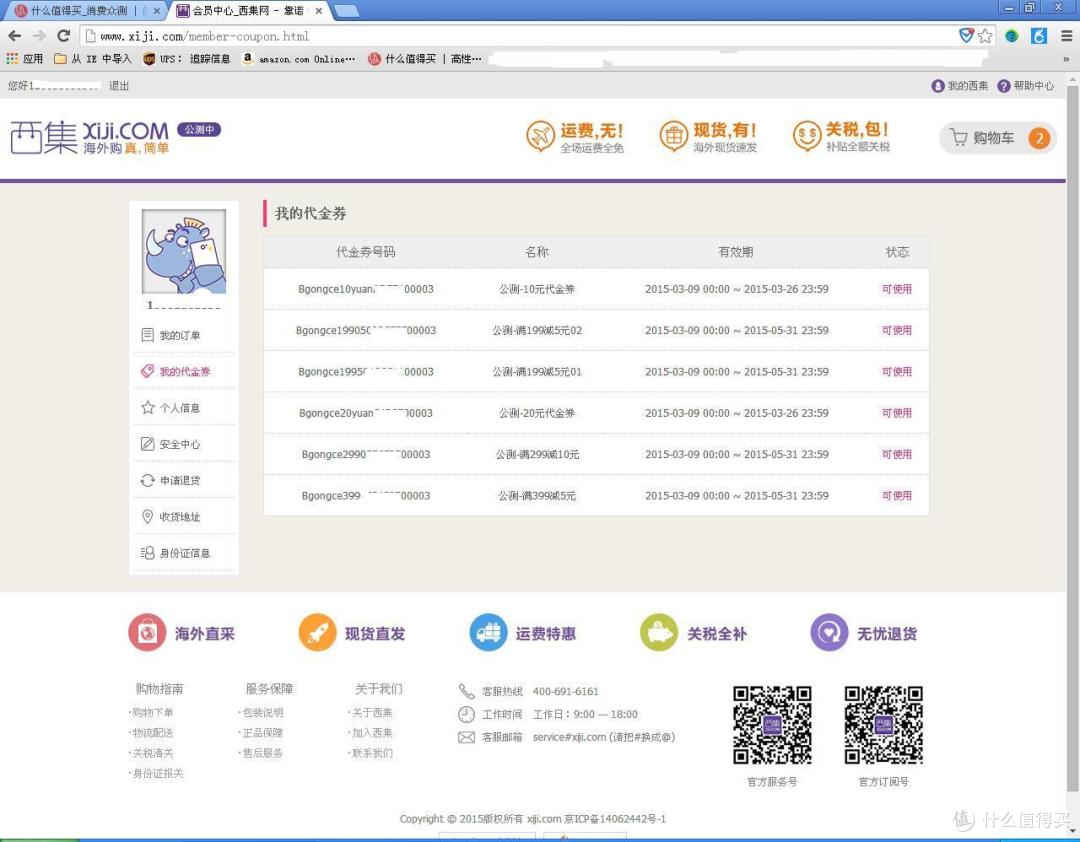
Task: Expand the bookmarks bar overflow chevron
Action: tap(1066, 59)
